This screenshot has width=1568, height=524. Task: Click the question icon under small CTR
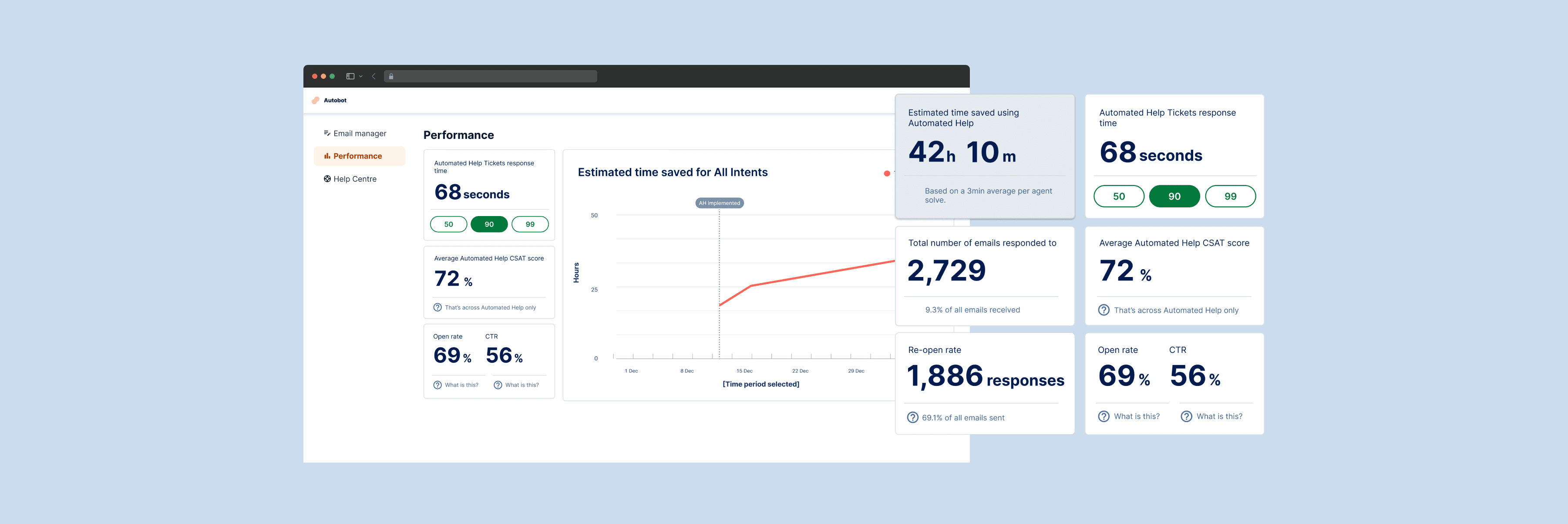[498, 385]
